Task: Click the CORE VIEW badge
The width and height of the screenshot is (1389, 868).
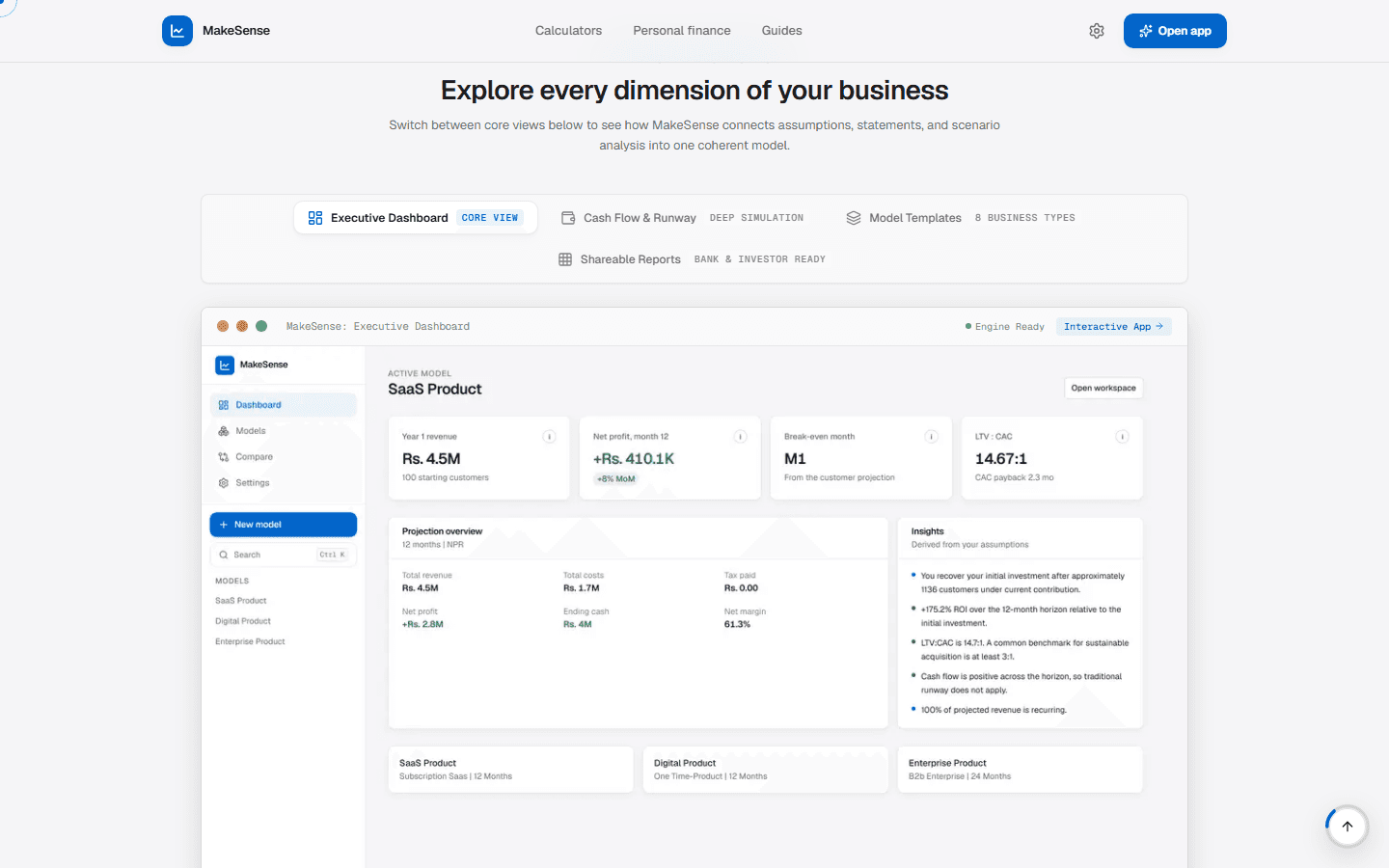Action: pyautogui.click(x=490, y=218)
